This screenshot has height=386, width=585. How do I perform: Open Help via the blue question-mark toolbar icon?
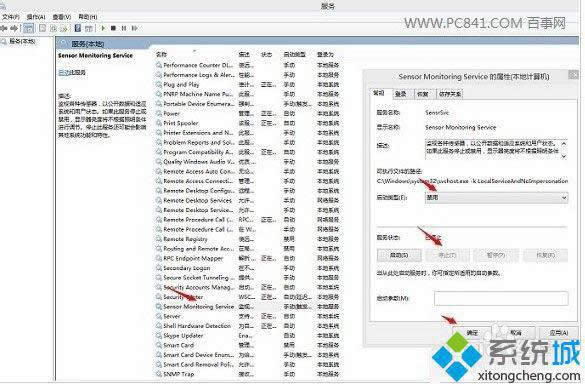78,28
